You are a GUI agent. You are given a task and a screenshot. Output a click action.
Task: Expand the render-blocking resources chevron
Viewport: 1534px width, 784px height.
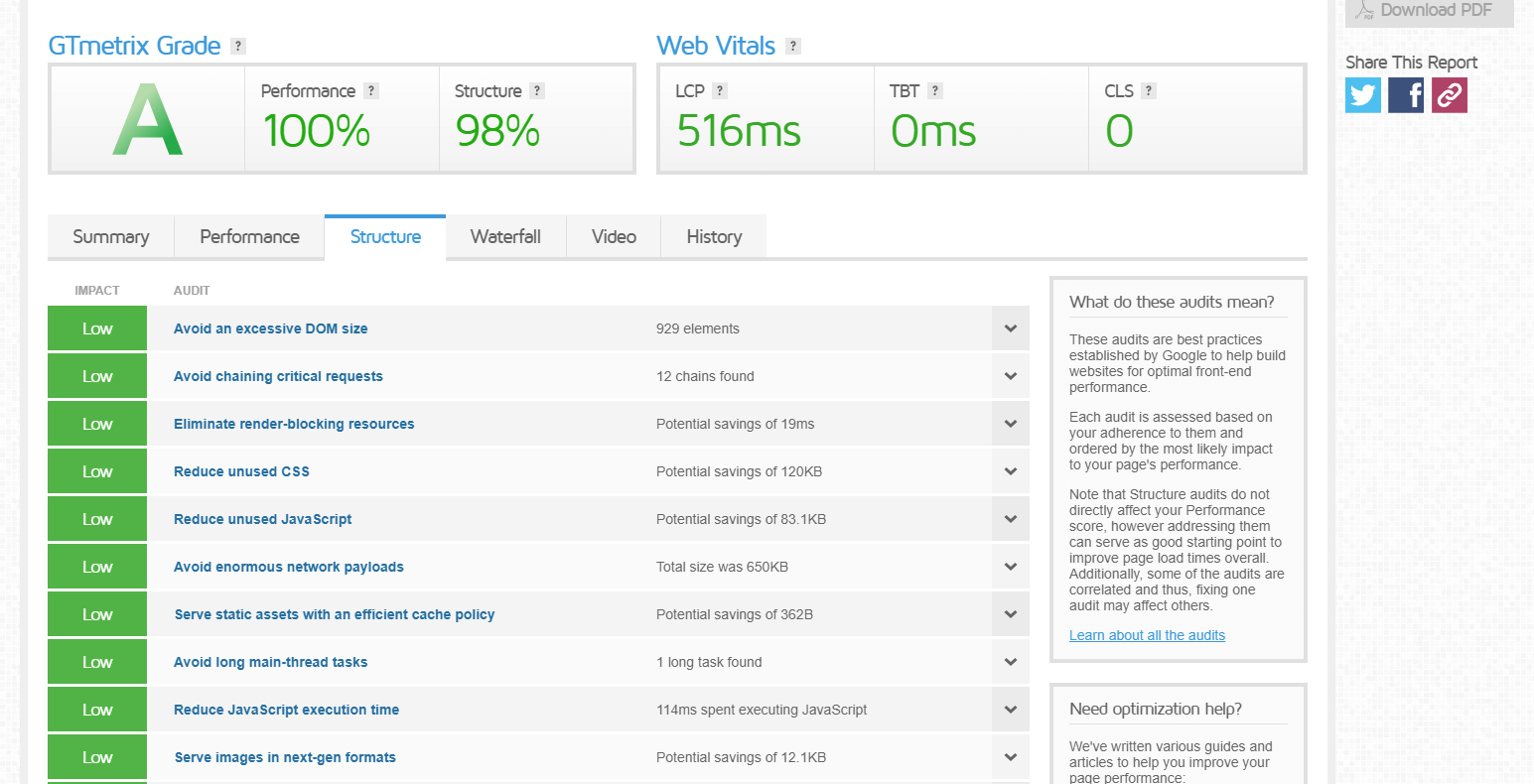click(x=1011, y=424)
